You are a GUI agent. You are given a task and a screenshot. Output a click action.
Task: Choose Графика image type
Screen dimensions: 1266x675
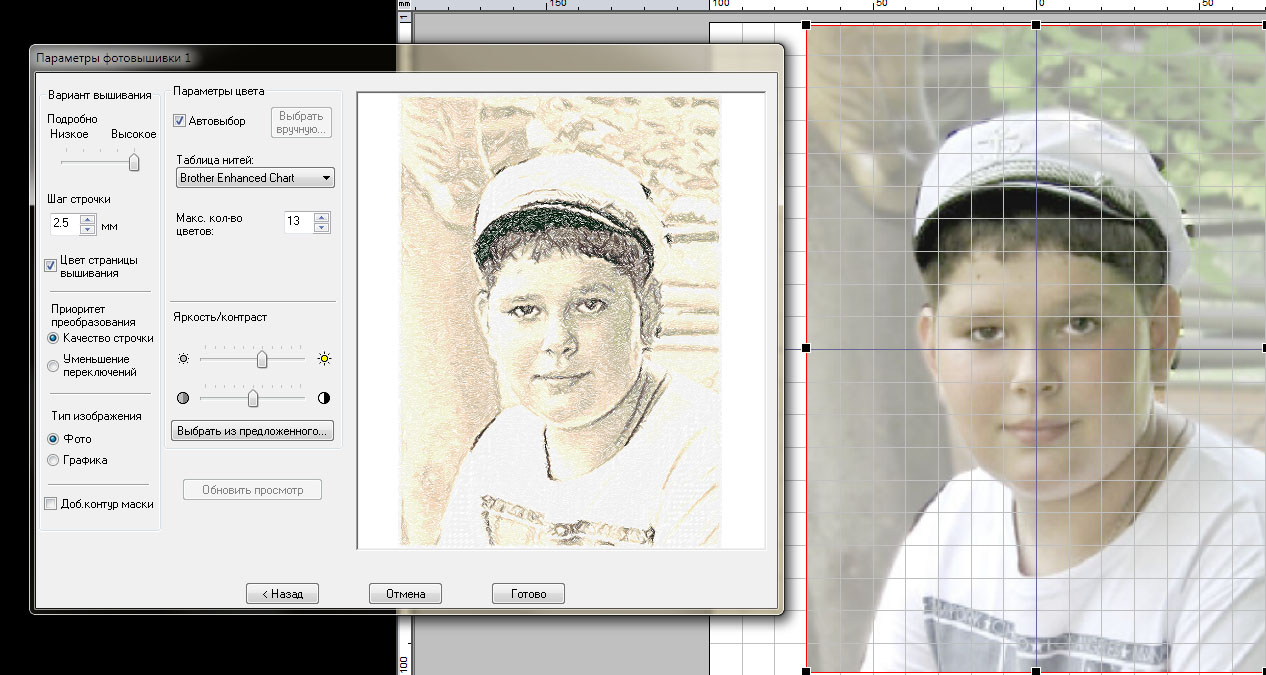(54, 460)
